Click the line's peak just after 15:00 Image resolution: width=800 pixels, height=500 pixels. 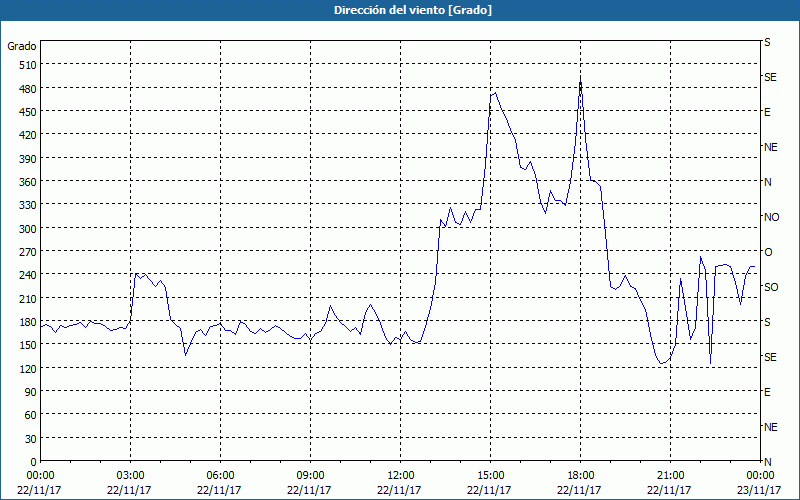[495, 92]
